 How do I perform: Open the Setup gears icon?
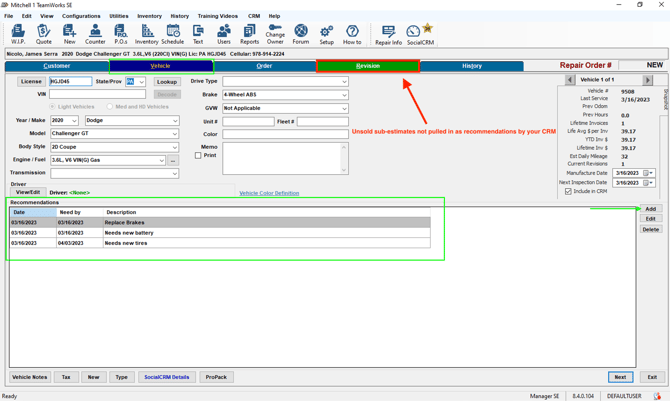(x=326, y=34)
